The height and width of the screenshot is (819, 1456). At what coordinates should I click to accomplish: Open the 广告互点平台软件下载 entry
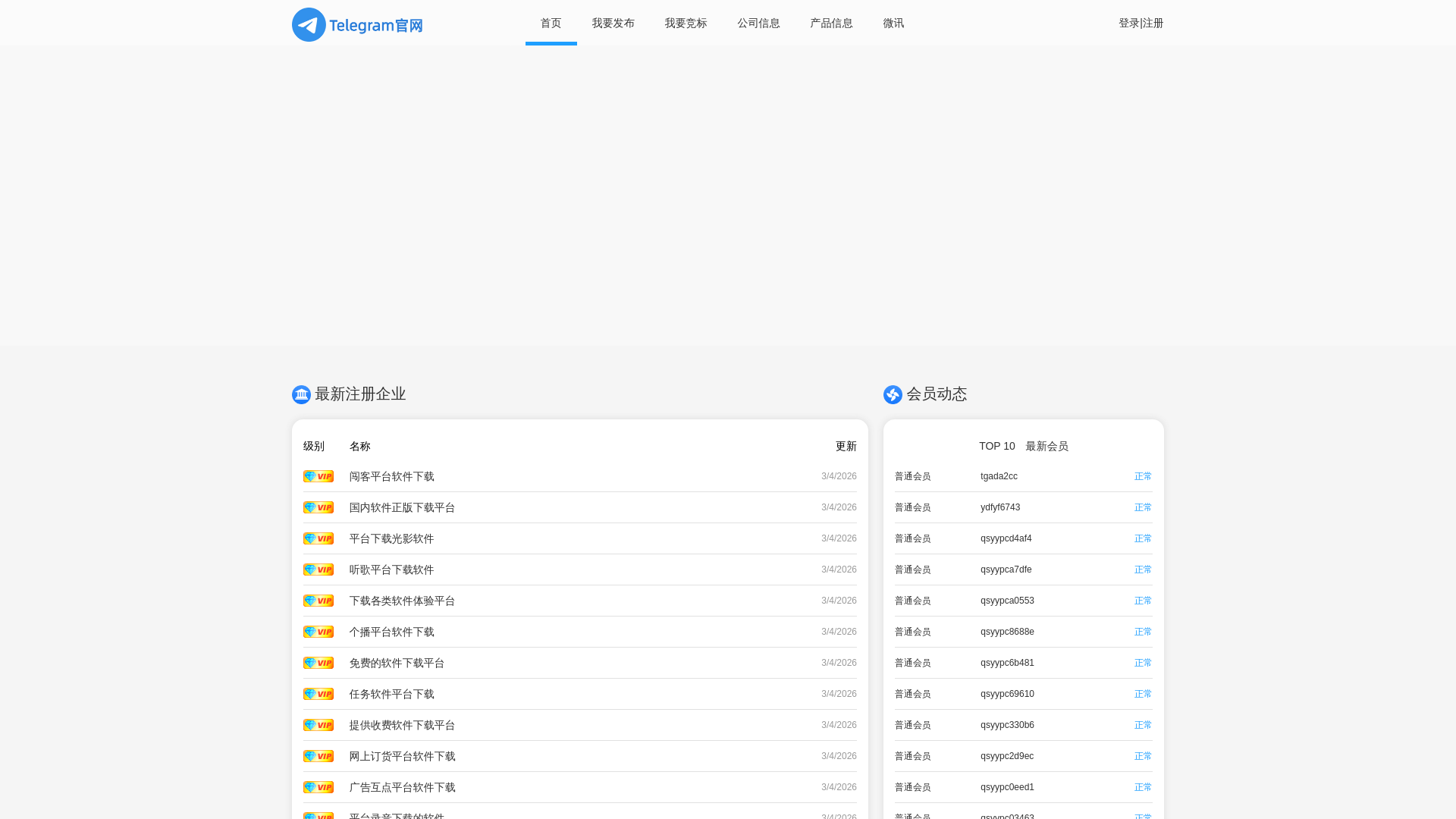[x=403, y=787]
